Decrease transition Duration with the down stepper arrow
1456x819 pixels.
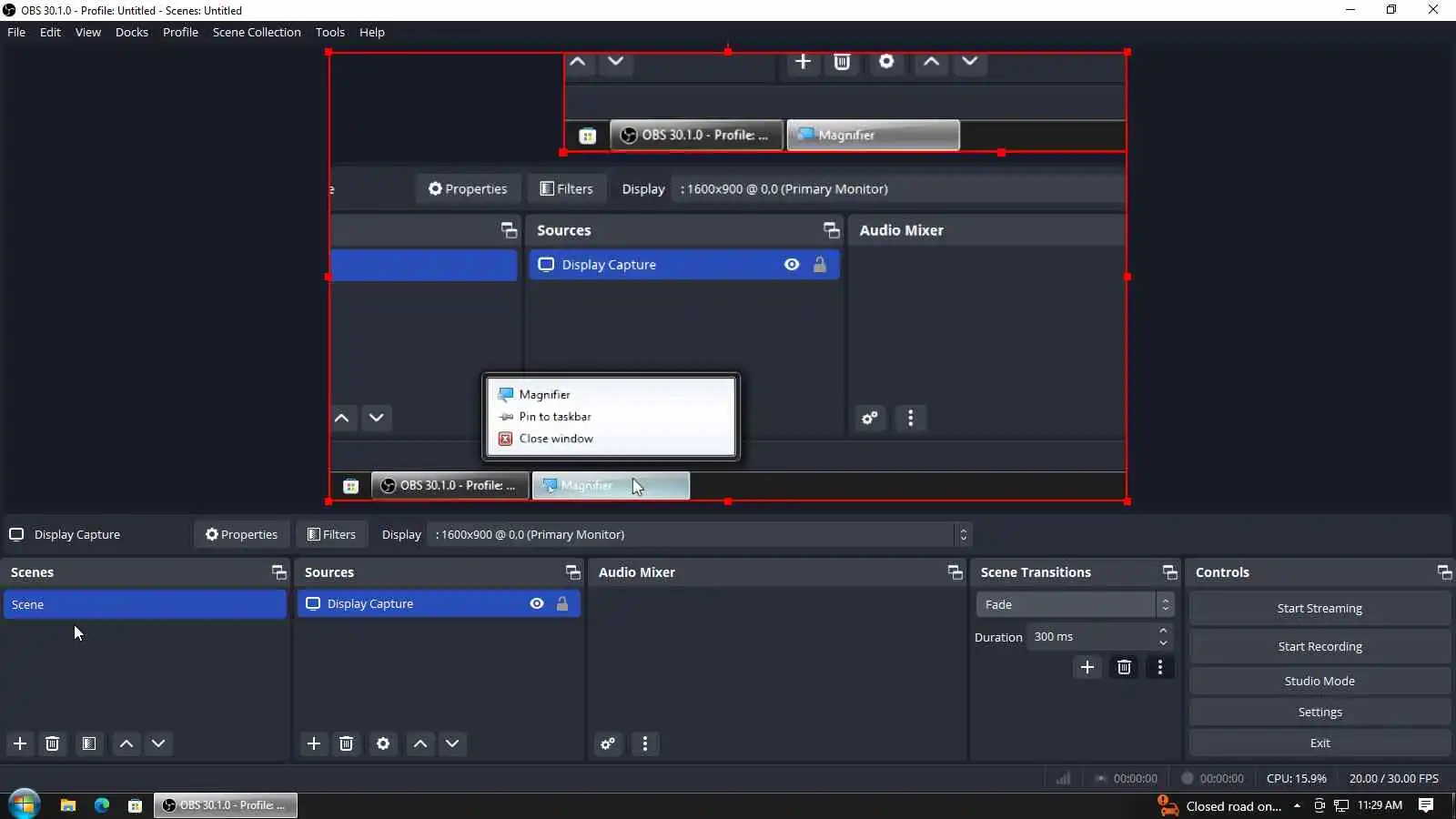coord(1163,643)
